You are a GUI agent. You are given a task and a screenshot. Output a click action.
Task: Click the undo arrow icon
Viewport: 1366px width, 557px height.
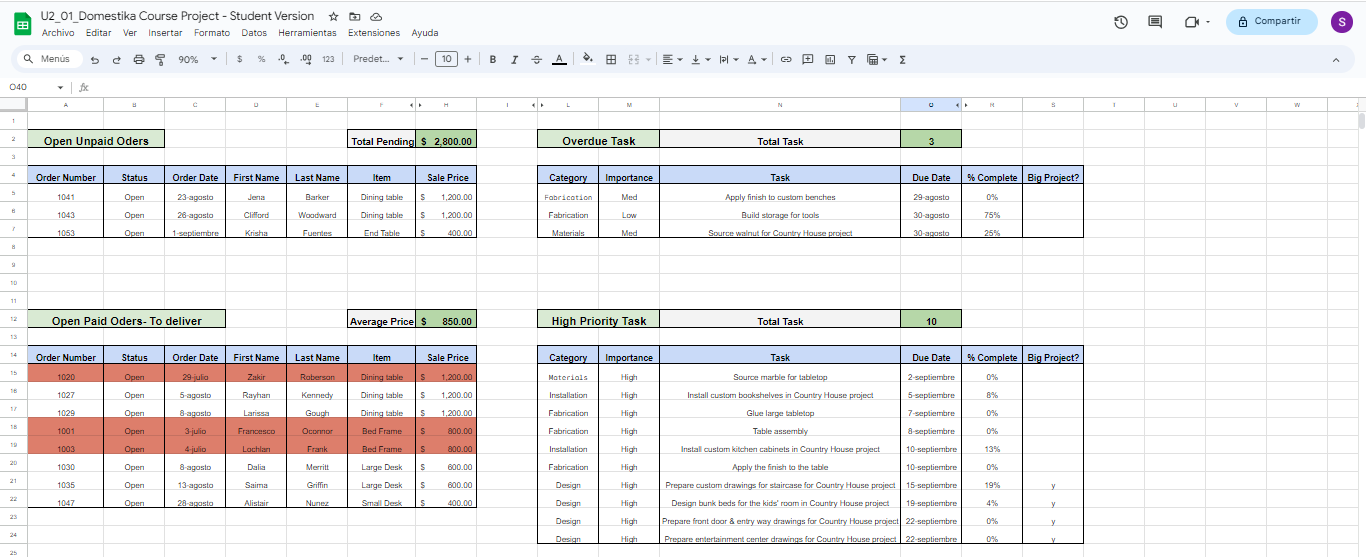point(95,60)
